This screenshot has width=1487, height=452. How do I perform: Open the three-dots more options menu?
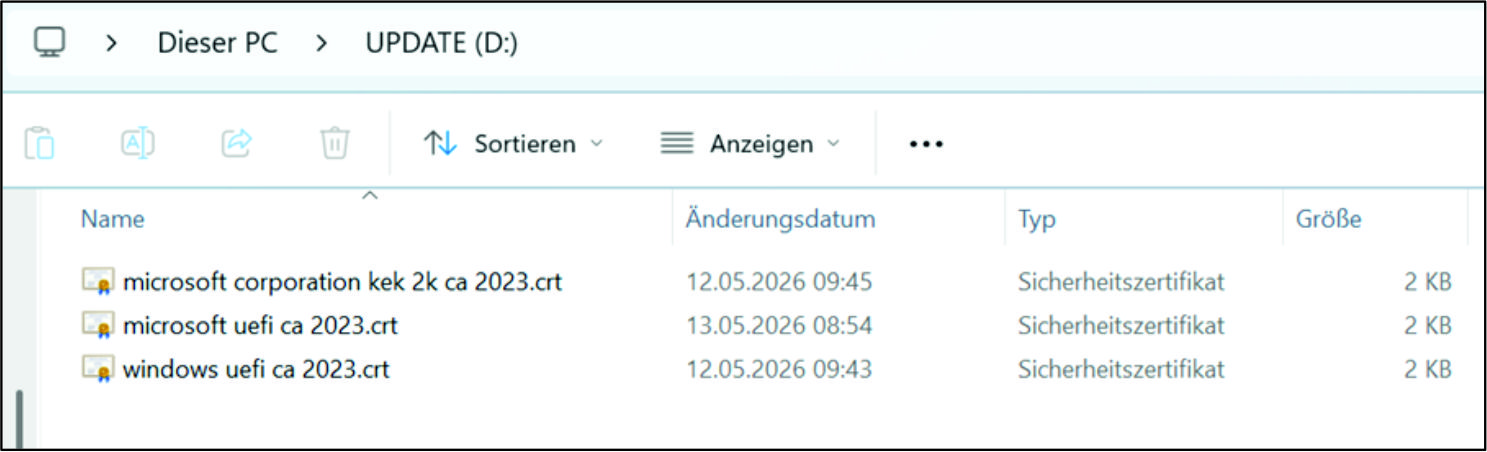[x=926, y=145]
